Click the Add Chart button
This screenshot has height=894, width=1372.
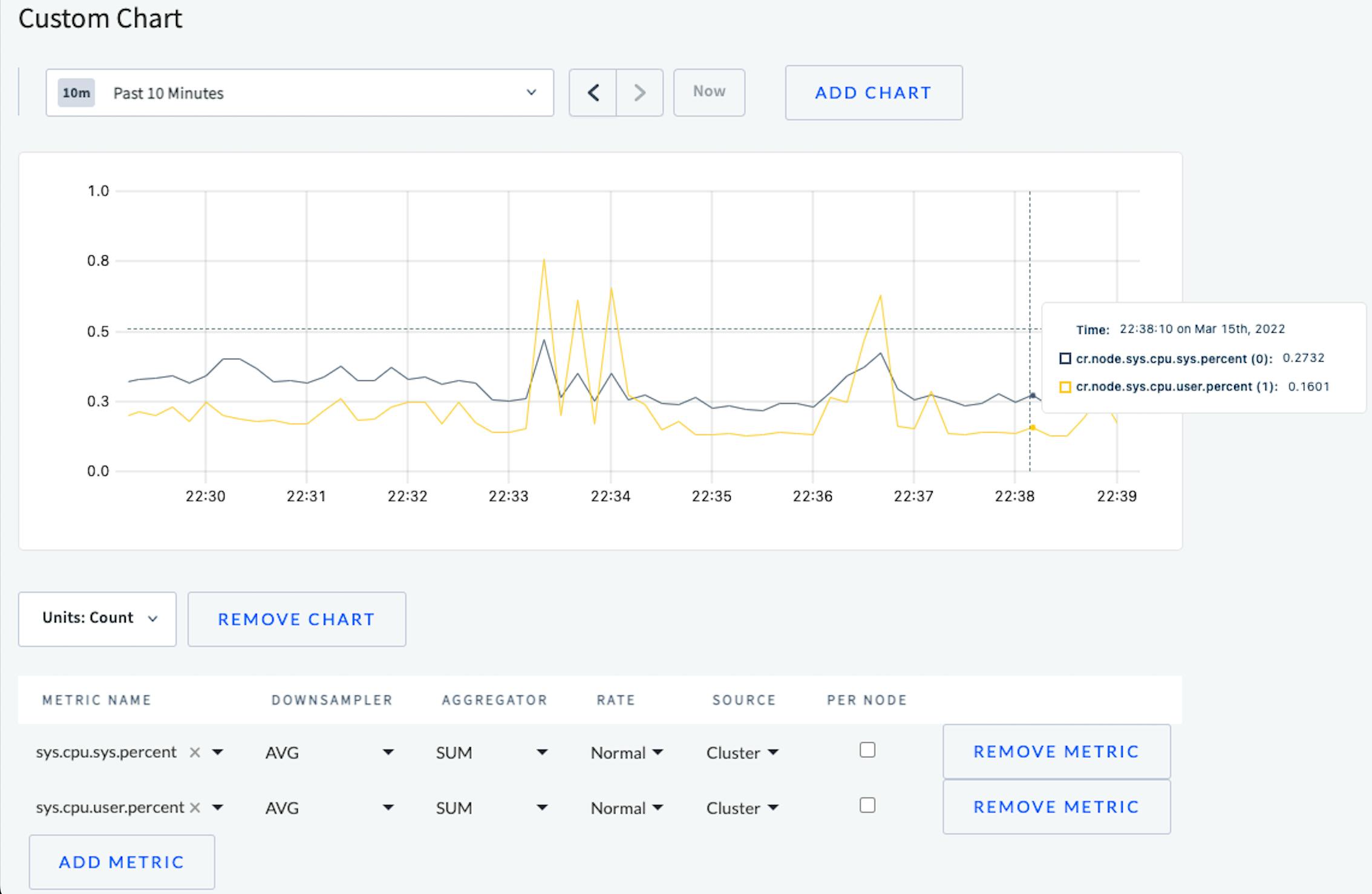coord(873,93)
